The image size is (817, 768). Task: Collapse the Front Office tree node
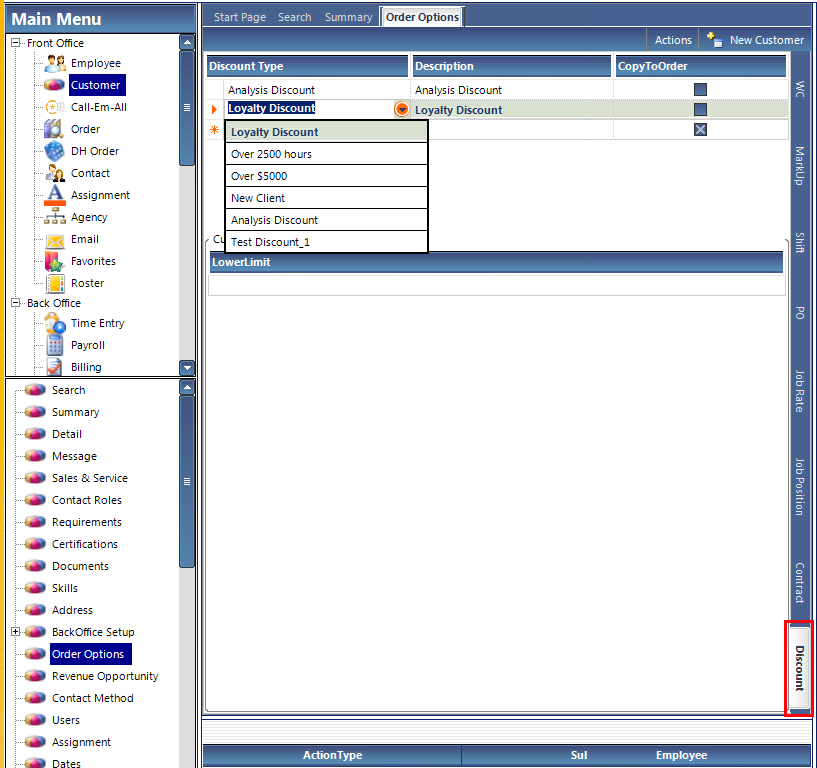[x=16, y=43]
